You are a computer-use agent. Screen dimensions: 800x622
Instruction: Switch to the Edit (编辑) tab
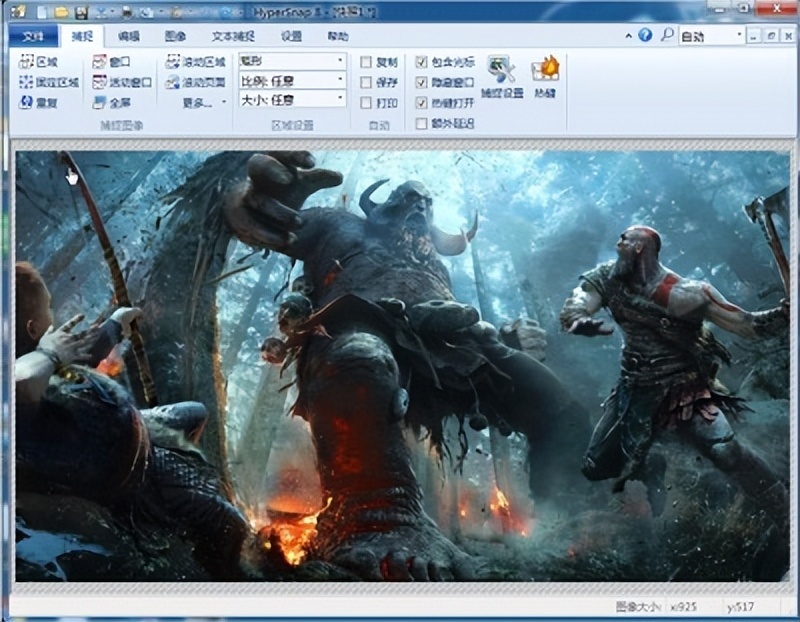(129, 36)
